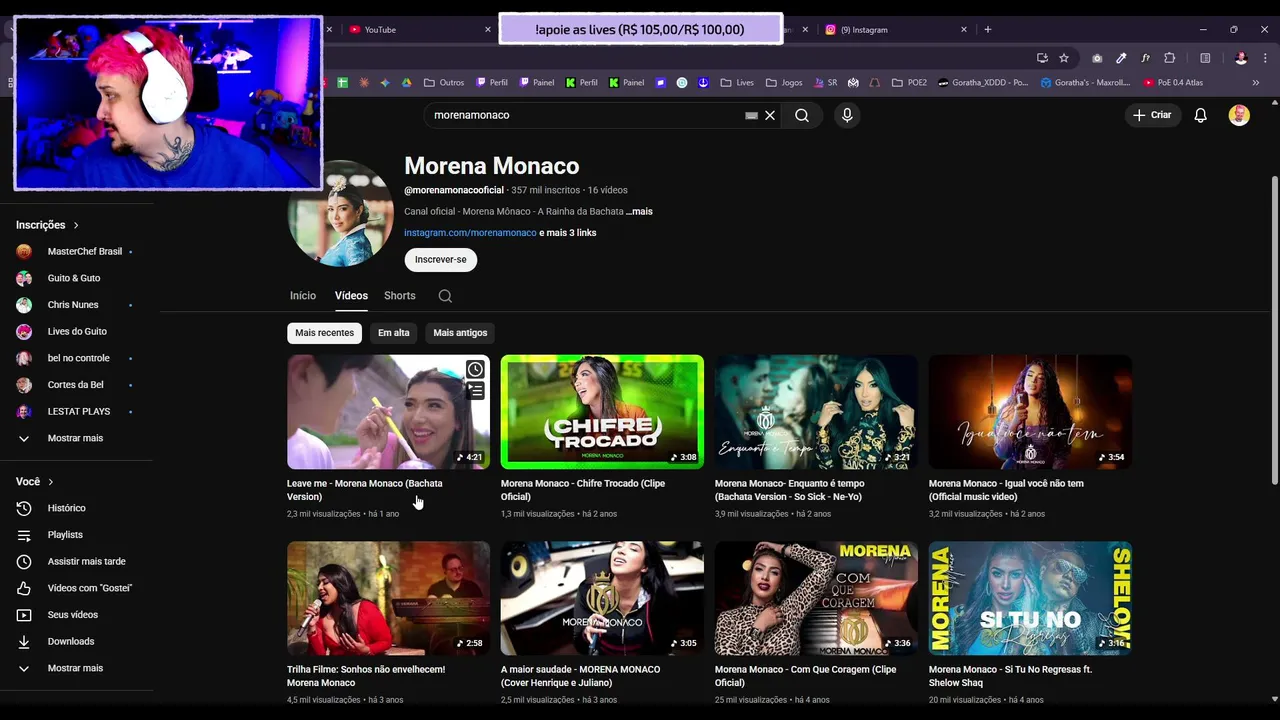Open bel no controle subscription
Viewport: 1280px width, 720px height.
pyautogui.click(x=77, y=358)
